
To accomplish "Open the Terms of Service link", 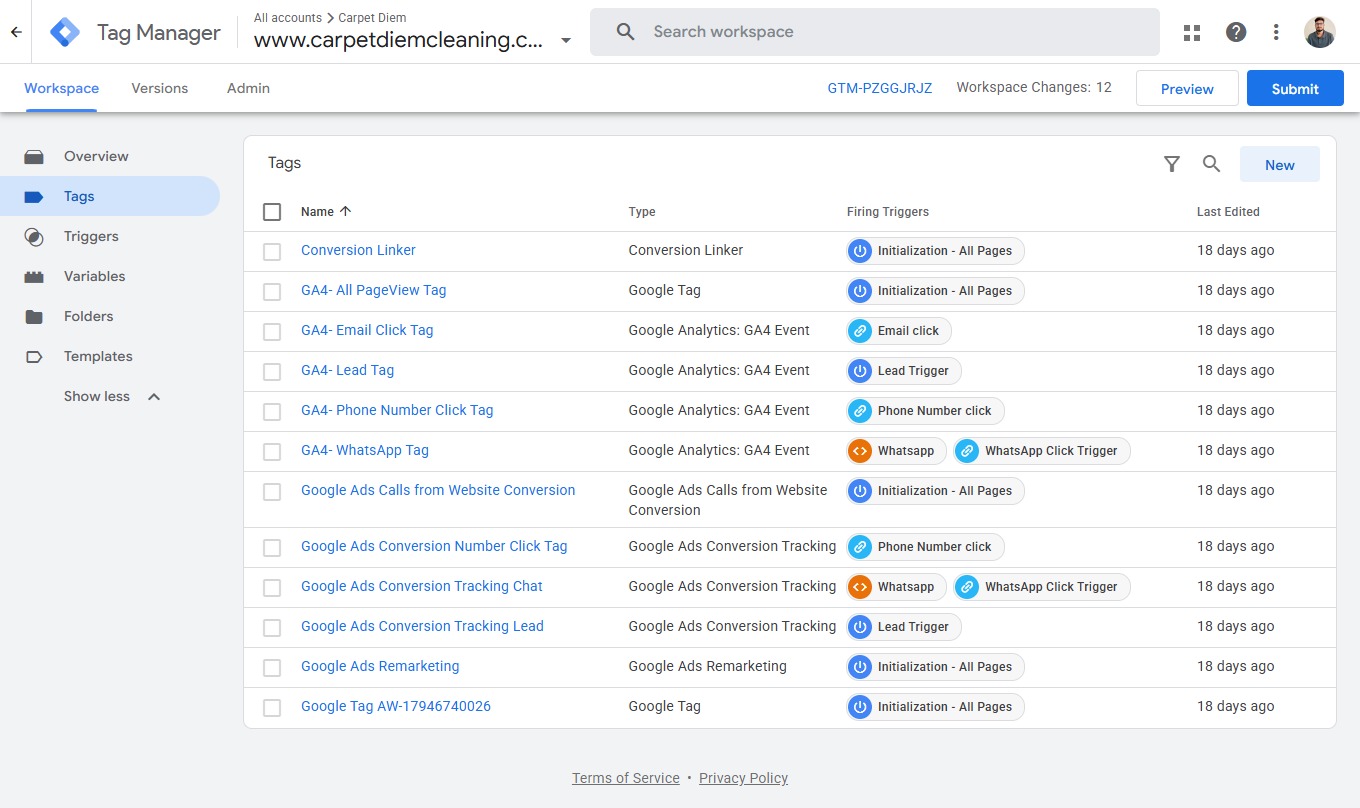I will pyautogui.click(x=625, y=778).
